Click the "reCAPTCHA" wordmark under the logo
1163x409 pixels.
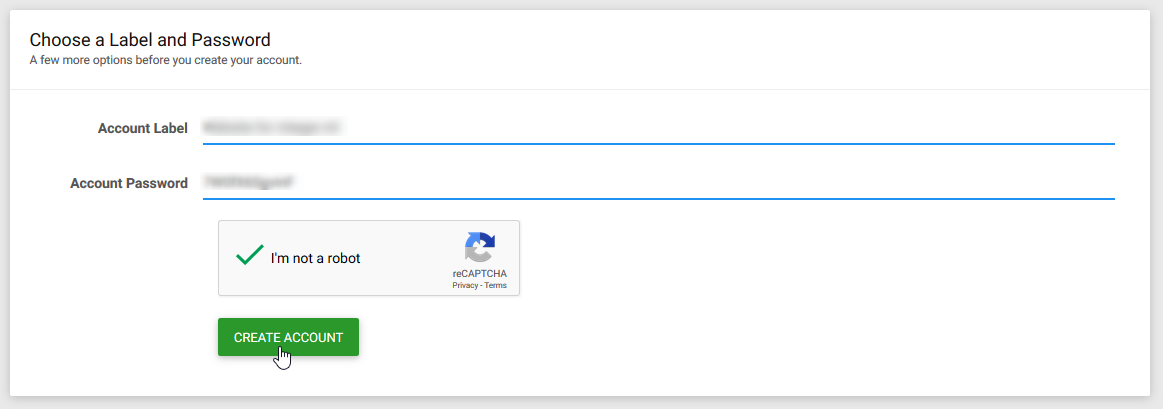(480, 274)
